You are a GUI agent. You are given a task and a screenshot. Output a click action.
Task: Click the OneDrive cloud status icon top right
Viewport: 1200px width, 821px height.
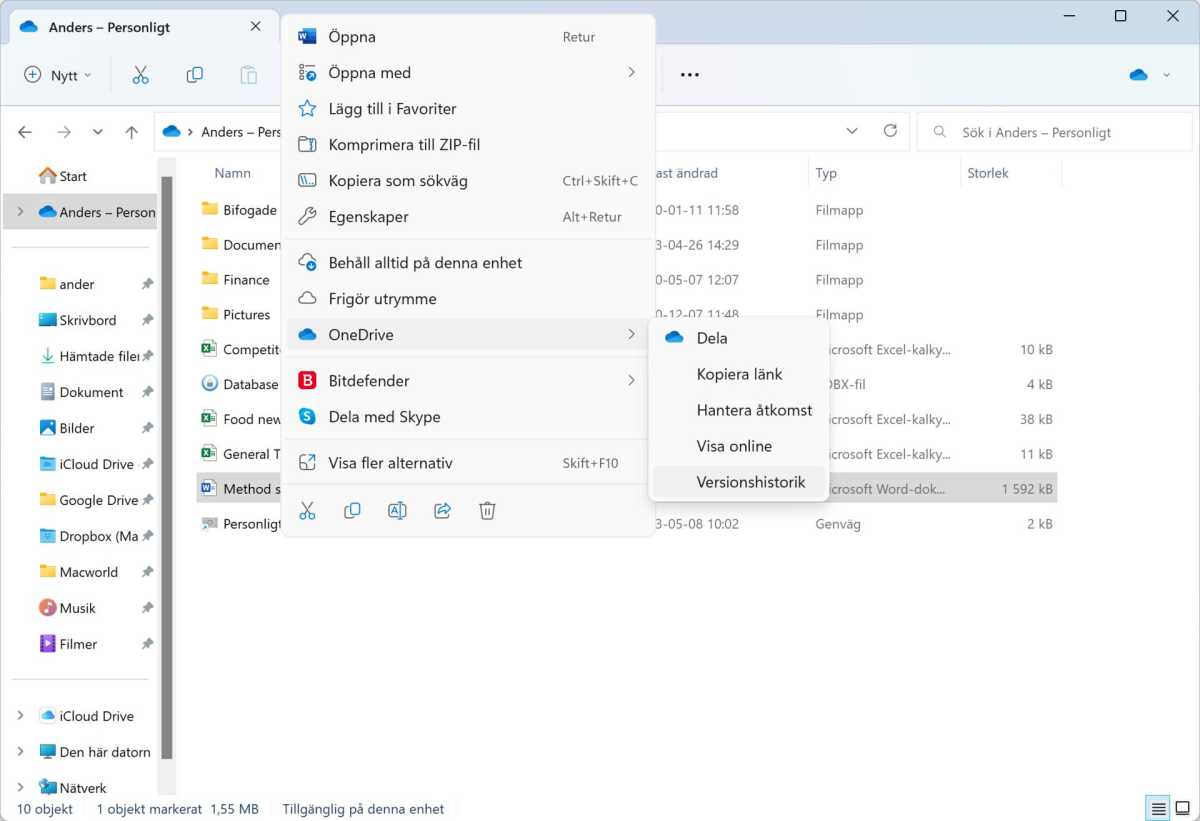pos(1138,75)
